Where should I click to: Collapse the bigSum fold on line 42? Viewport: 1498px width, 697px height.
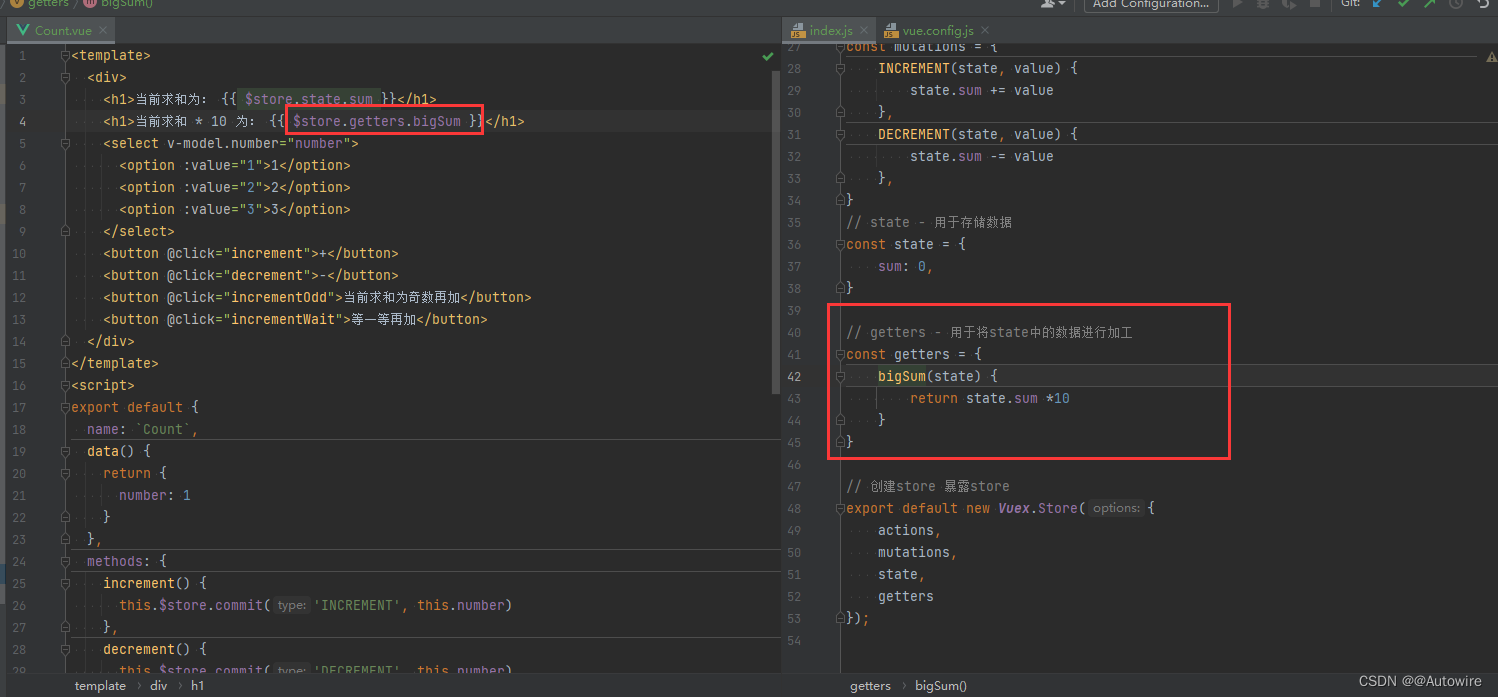point(841,377)
